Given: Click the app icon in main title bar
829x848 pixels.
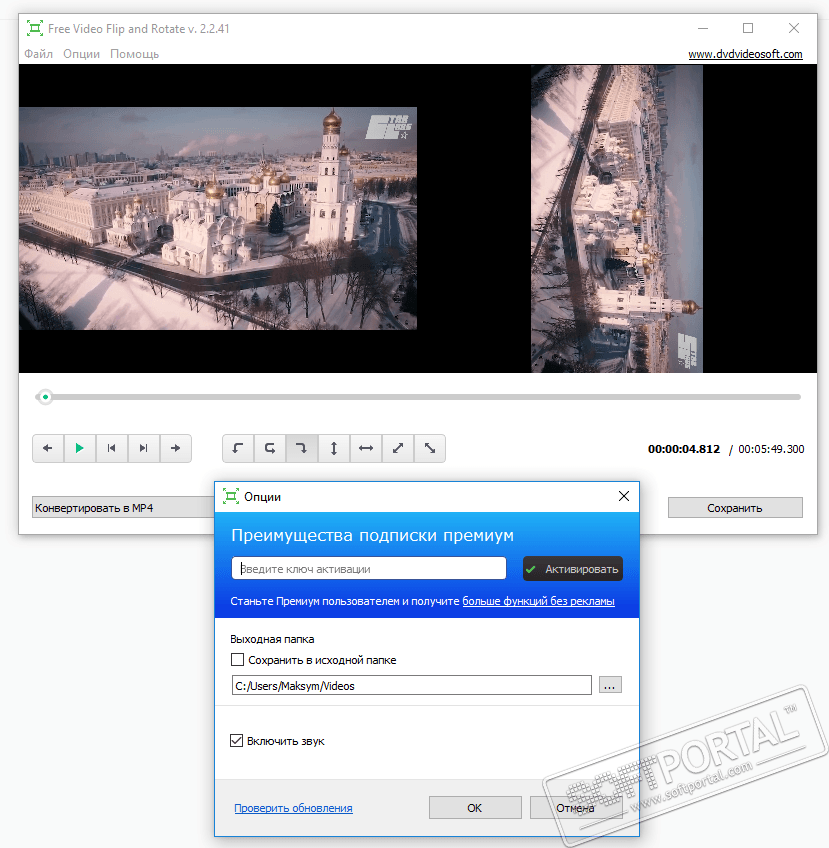Looking at the screenshot, I should [35, 28].
